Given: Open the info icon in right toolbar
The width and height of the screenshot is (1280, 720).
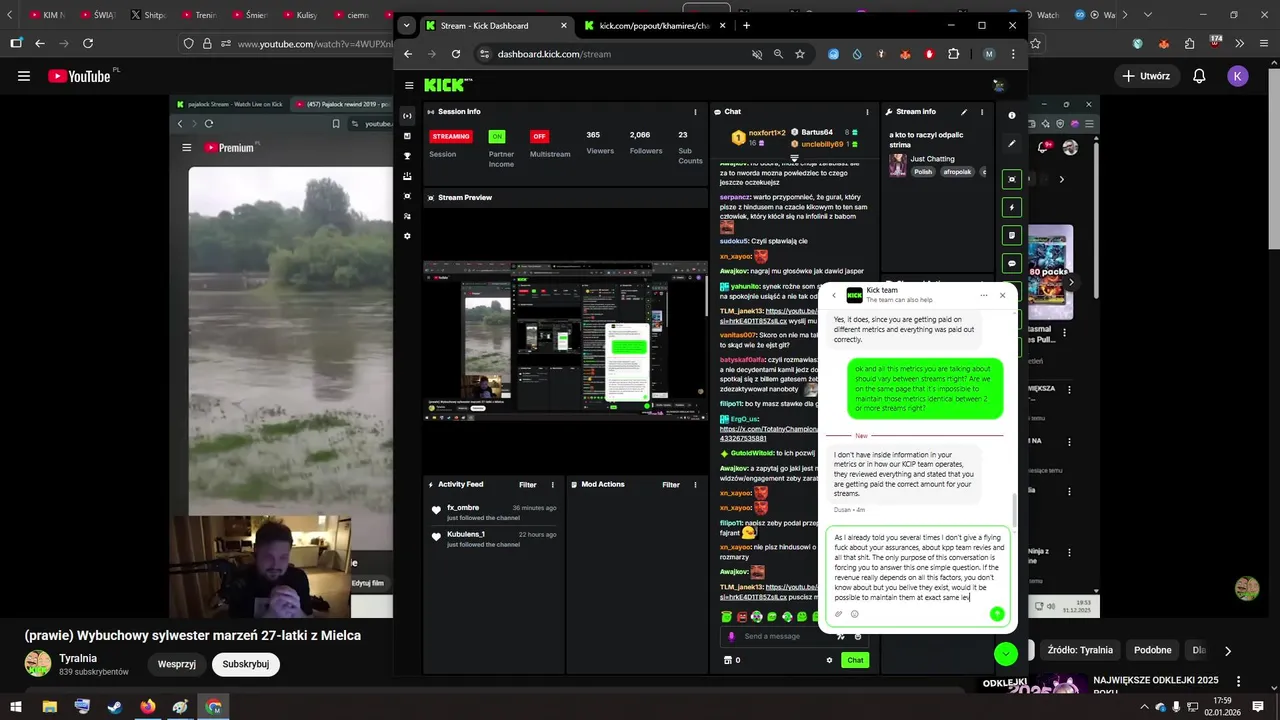Looking at the screenshot, I should [x=1012, y=116].
